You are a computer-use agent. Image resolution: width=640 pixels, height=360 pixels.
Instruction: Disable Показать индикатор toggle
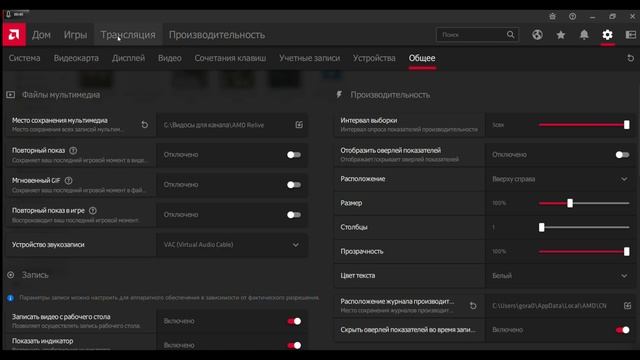(x=294, y=345)
